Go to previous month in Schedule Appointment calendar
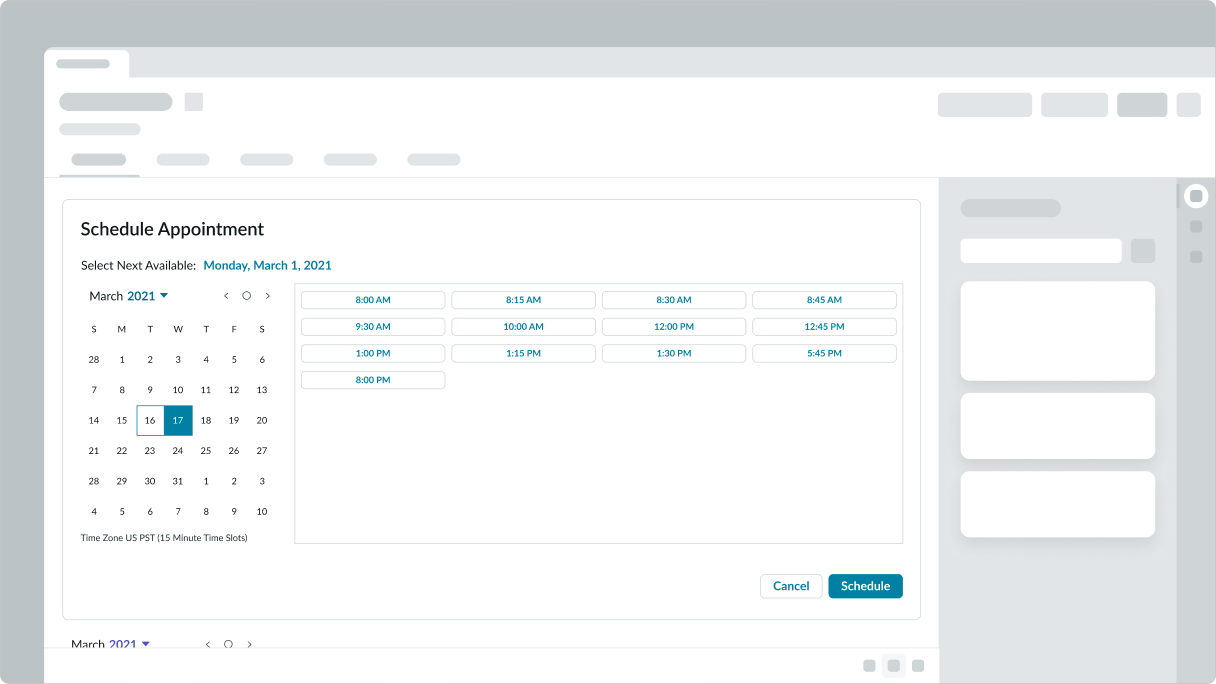 pyautogui.click(x=226, y=296)
